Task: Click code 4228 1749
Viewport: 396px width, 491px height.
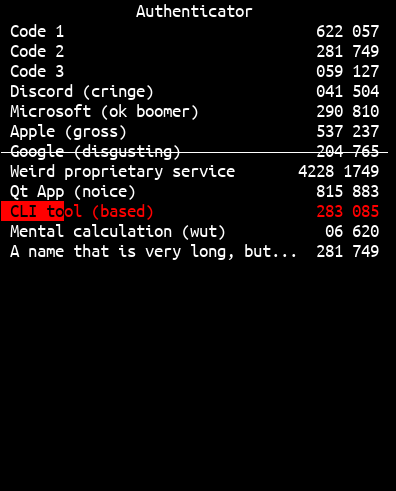Action: (338, 171)
